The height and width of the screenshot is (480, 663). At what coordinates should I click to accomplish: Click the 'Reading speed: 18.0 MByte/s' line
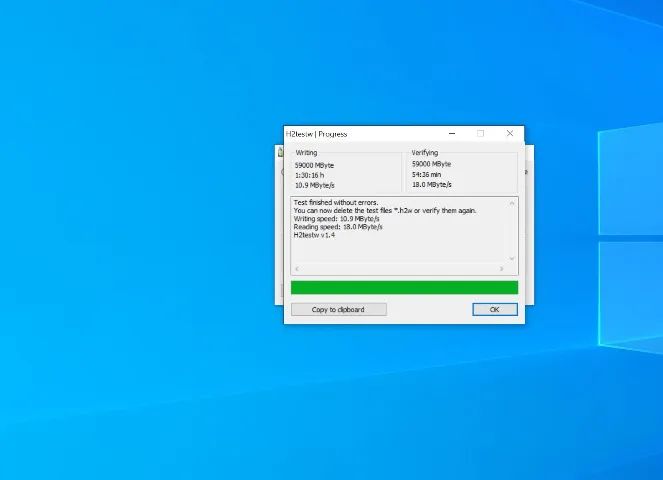tap(338, 227)
